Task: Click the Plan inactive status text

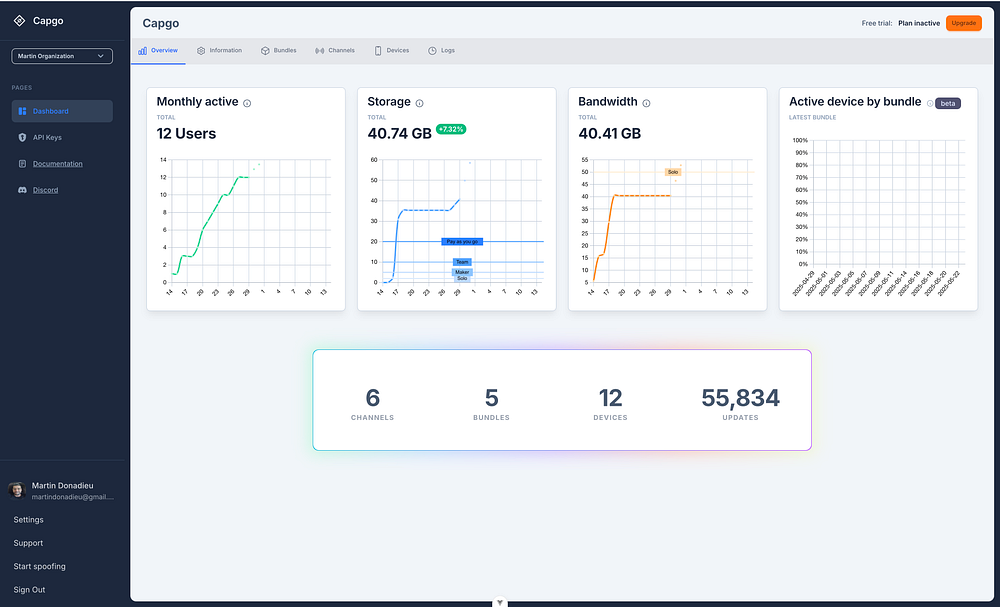Action: (x=919, y=23)
